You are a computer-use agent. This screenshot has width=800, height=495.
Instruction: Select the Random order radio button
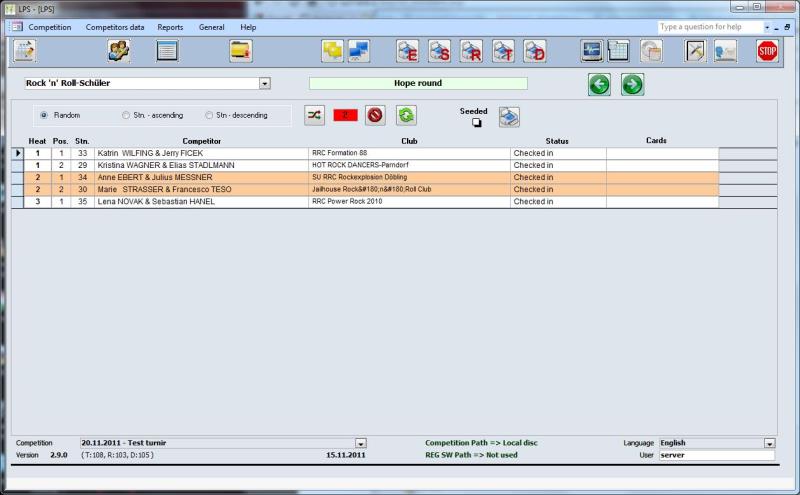pos(44,115)
